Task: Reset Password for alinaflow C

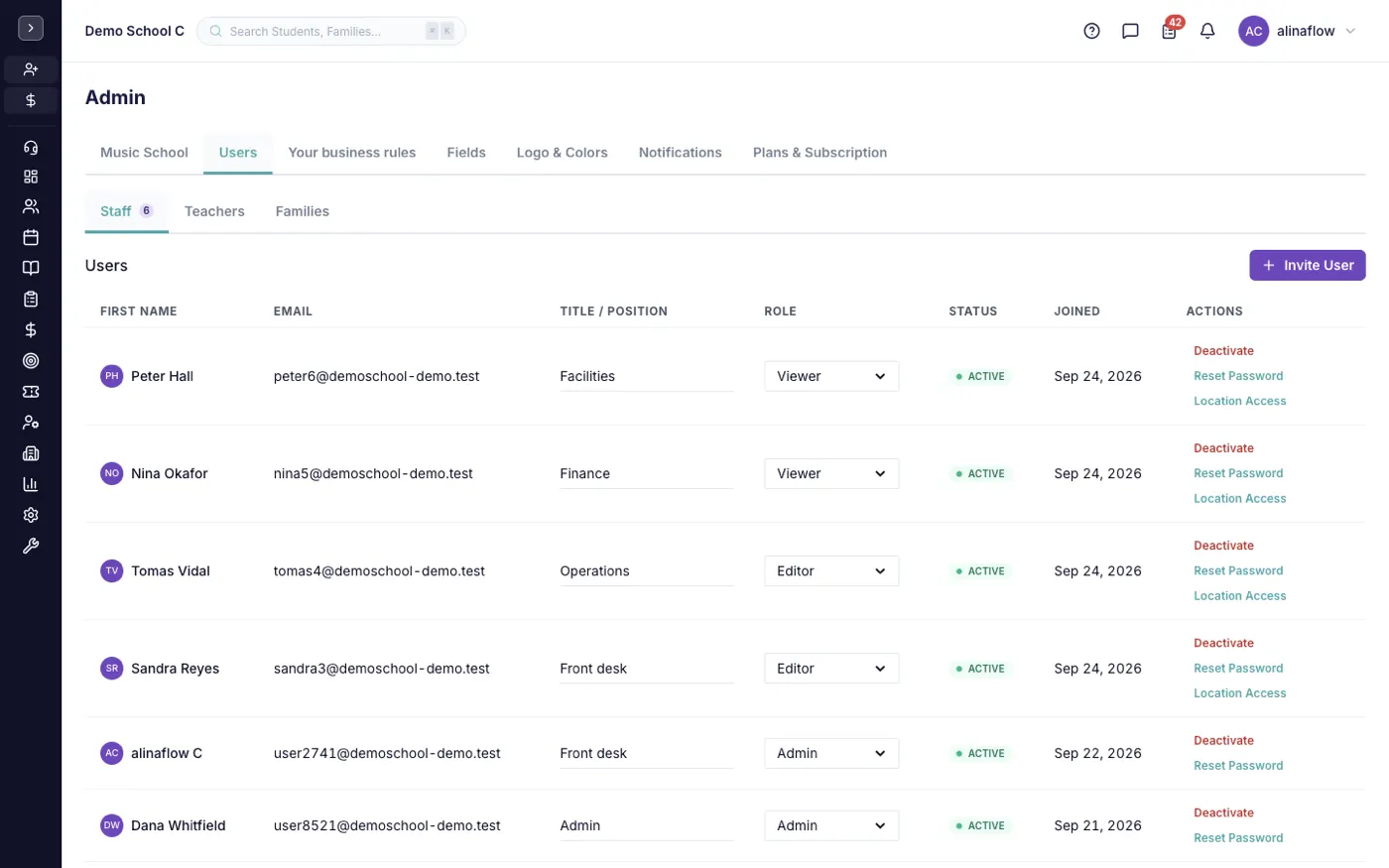Action: 1238,765
